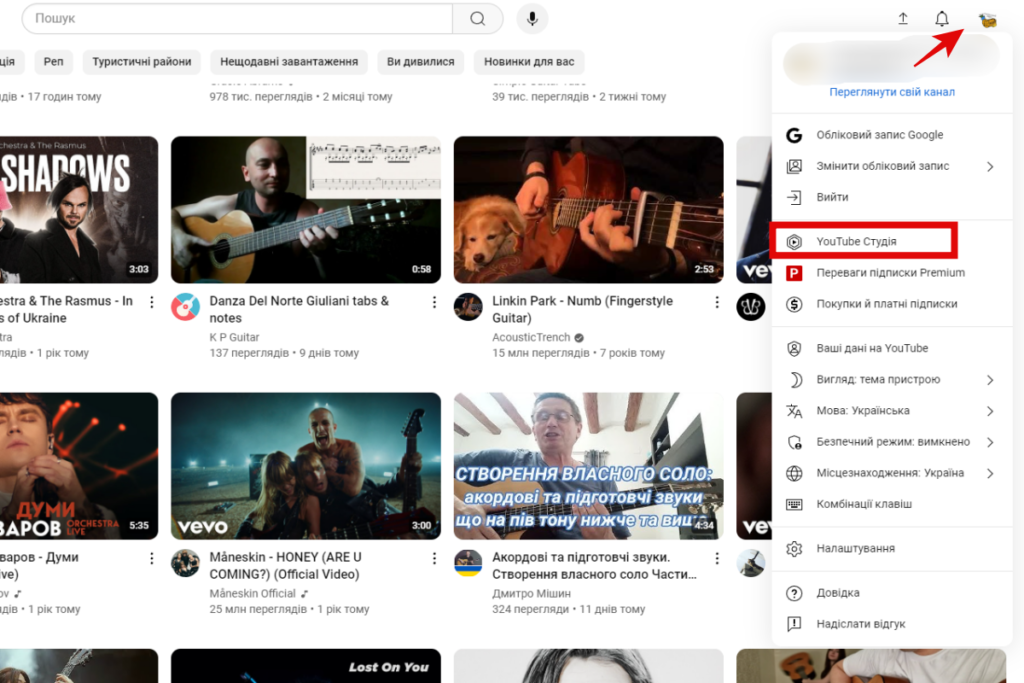
Task: Open the notifications bell
Action: click(x=941, y=18)
